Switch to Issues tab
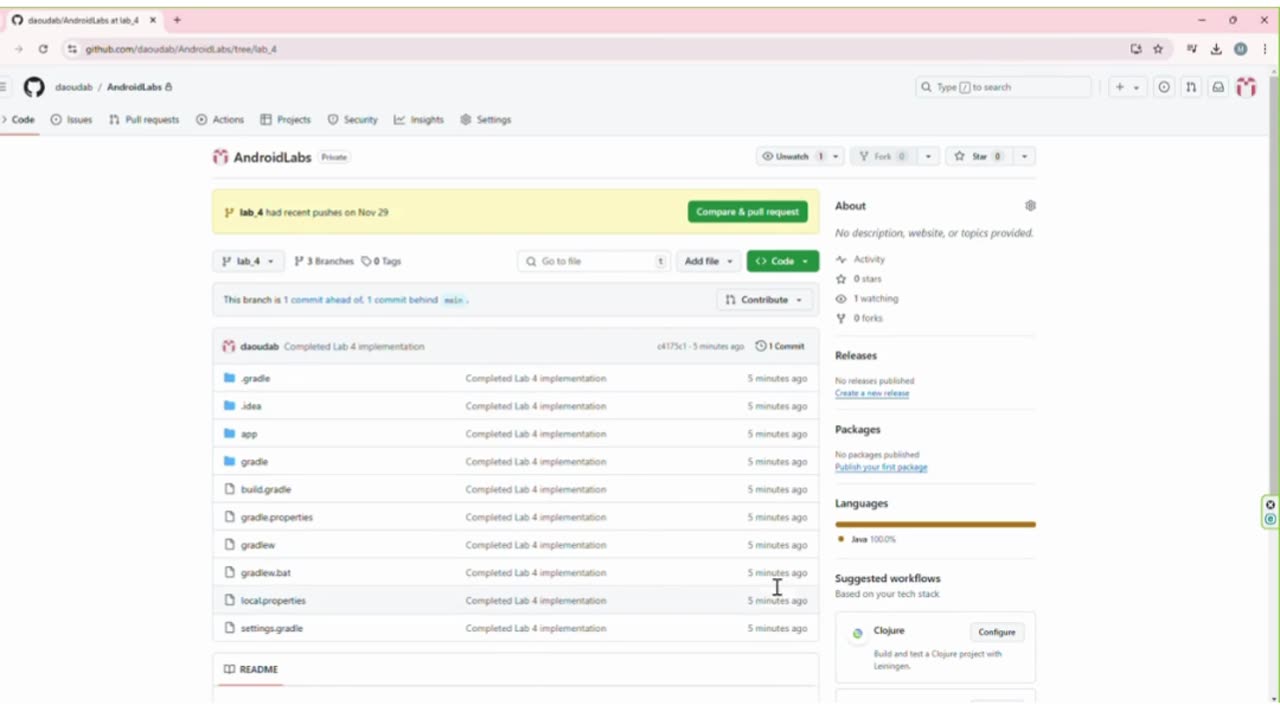This screenshot has height=720, width=1280. pos(71,120)
